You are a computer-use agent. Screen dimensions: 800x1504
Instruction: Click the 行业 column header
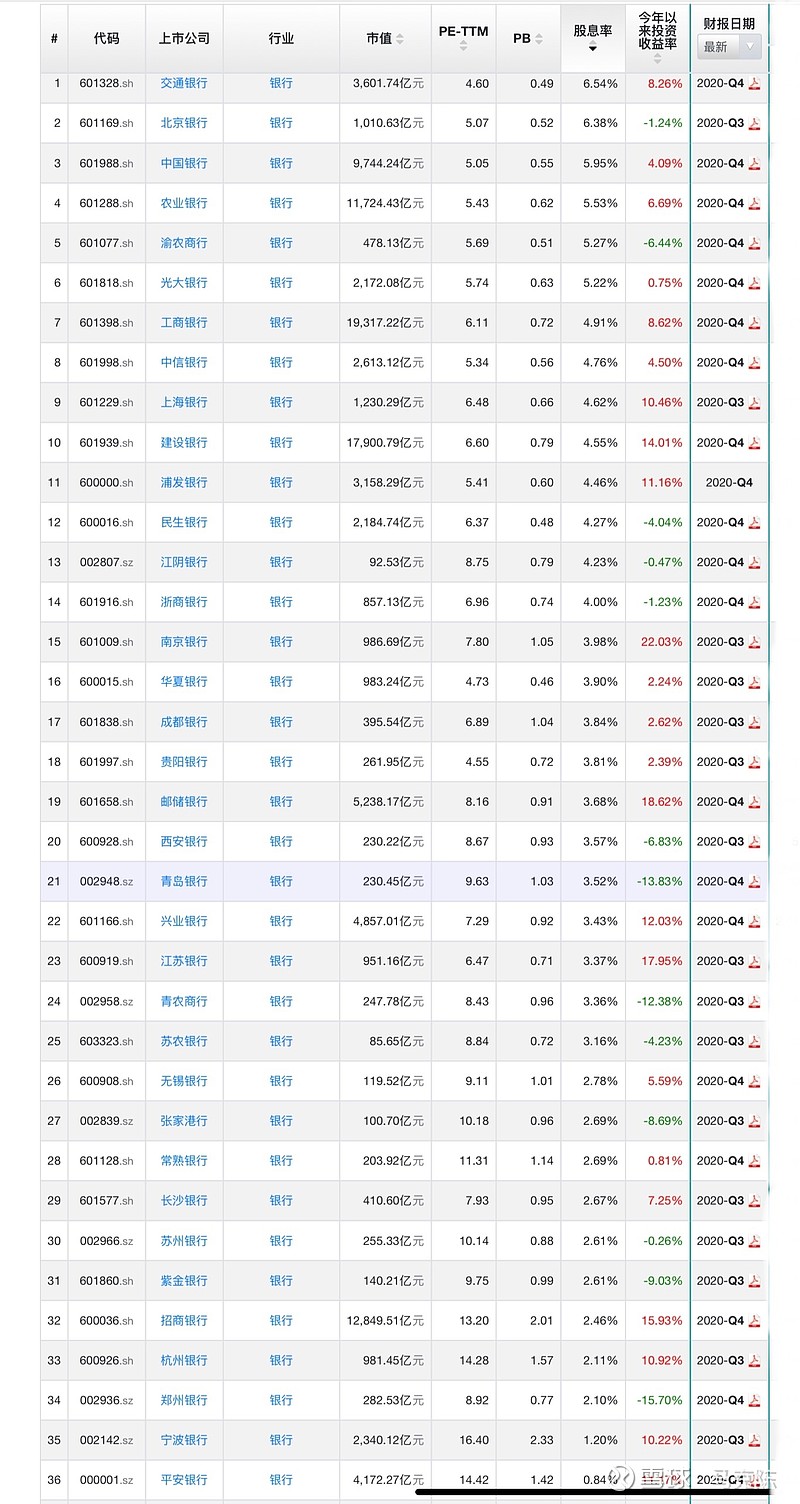[x=281, y=39]
